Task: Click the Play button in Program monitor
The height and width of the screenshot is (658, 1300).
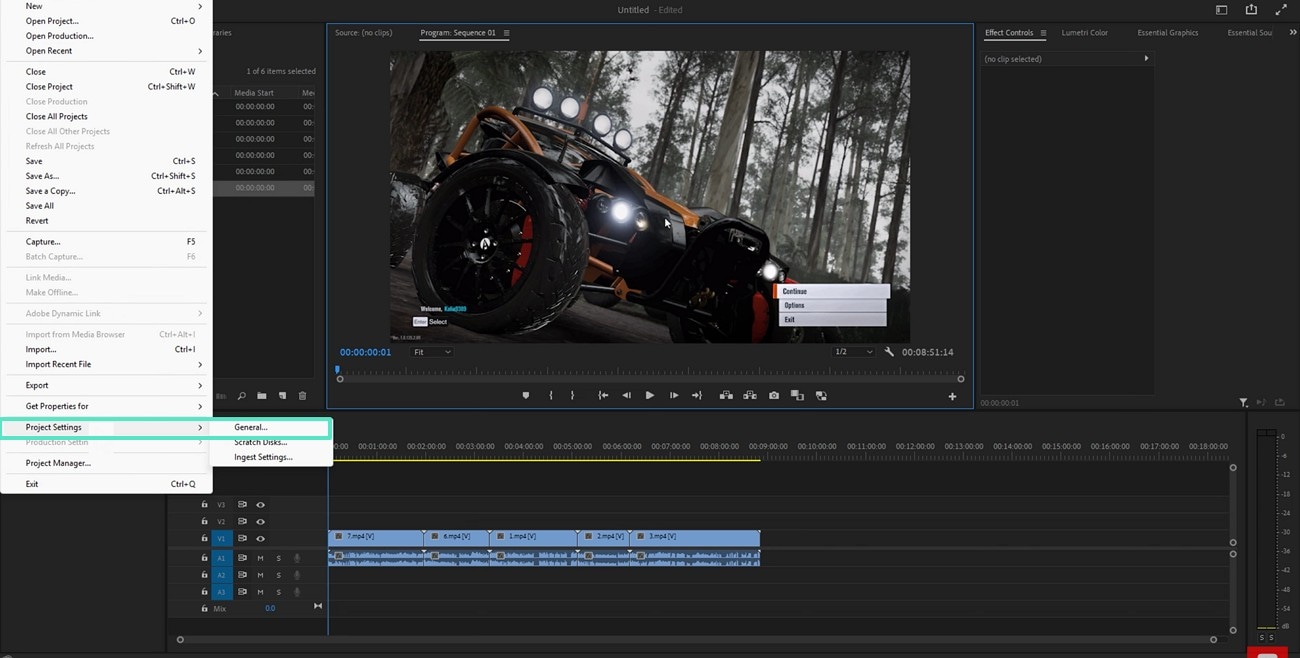Action: coord(650,396)
